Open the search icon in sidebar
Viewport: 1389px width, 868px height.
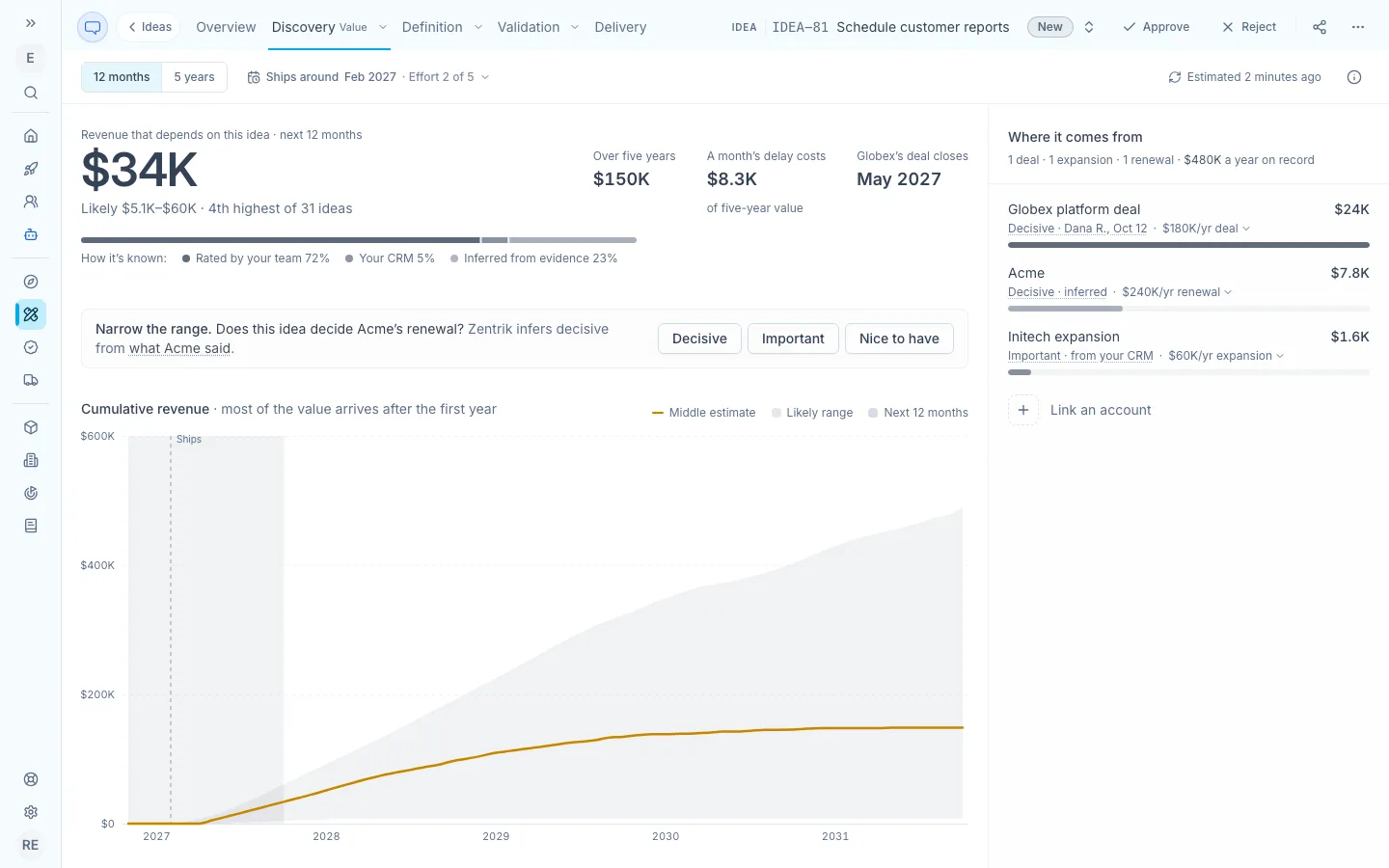pos(31,93)
